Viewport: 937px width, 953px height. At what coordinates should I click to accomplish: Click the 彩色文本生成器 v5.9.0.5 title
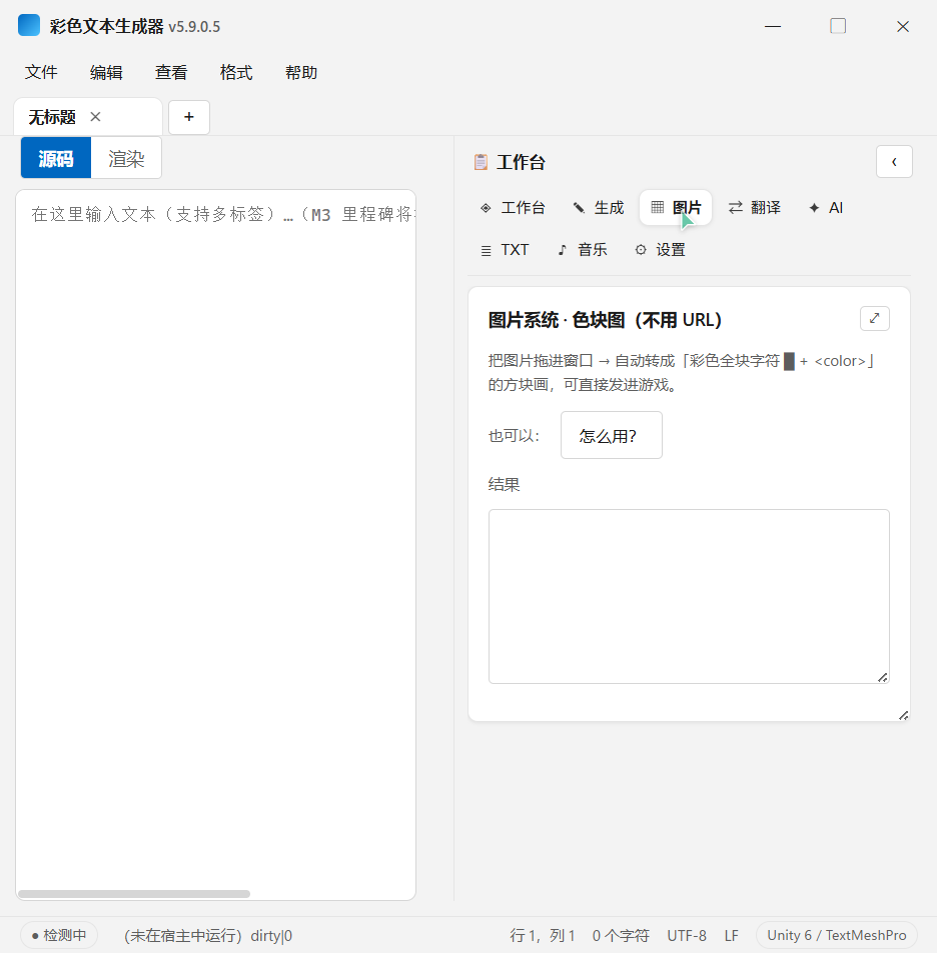[x=135, y=27]
